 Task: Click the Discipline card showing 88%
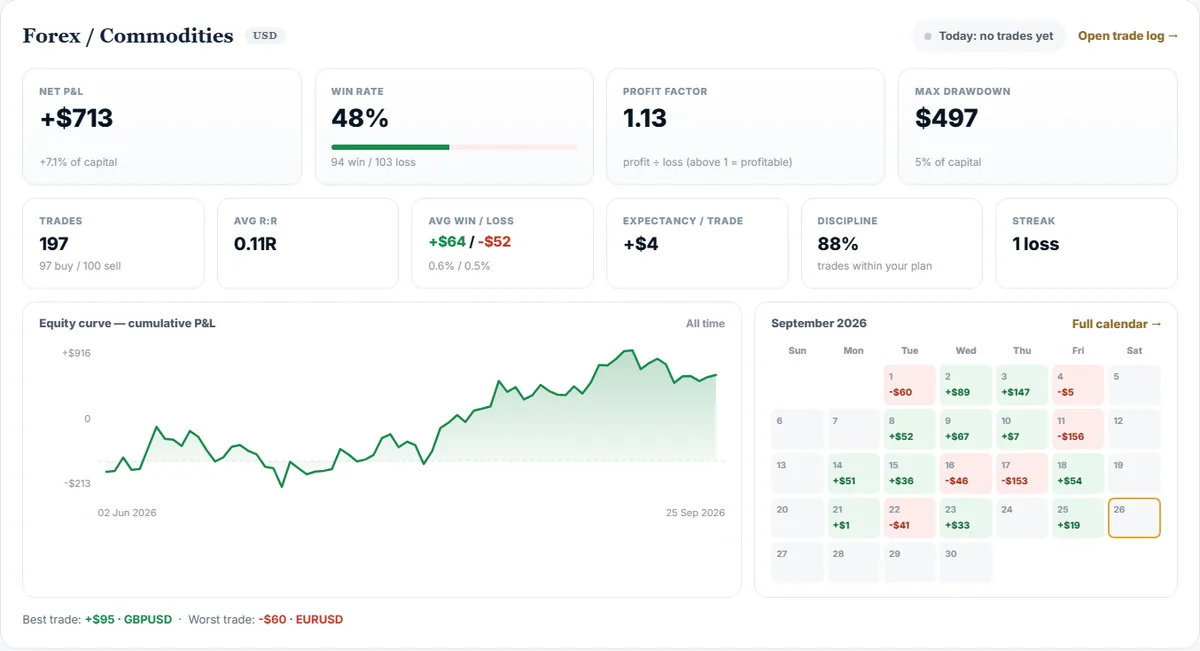892,243
